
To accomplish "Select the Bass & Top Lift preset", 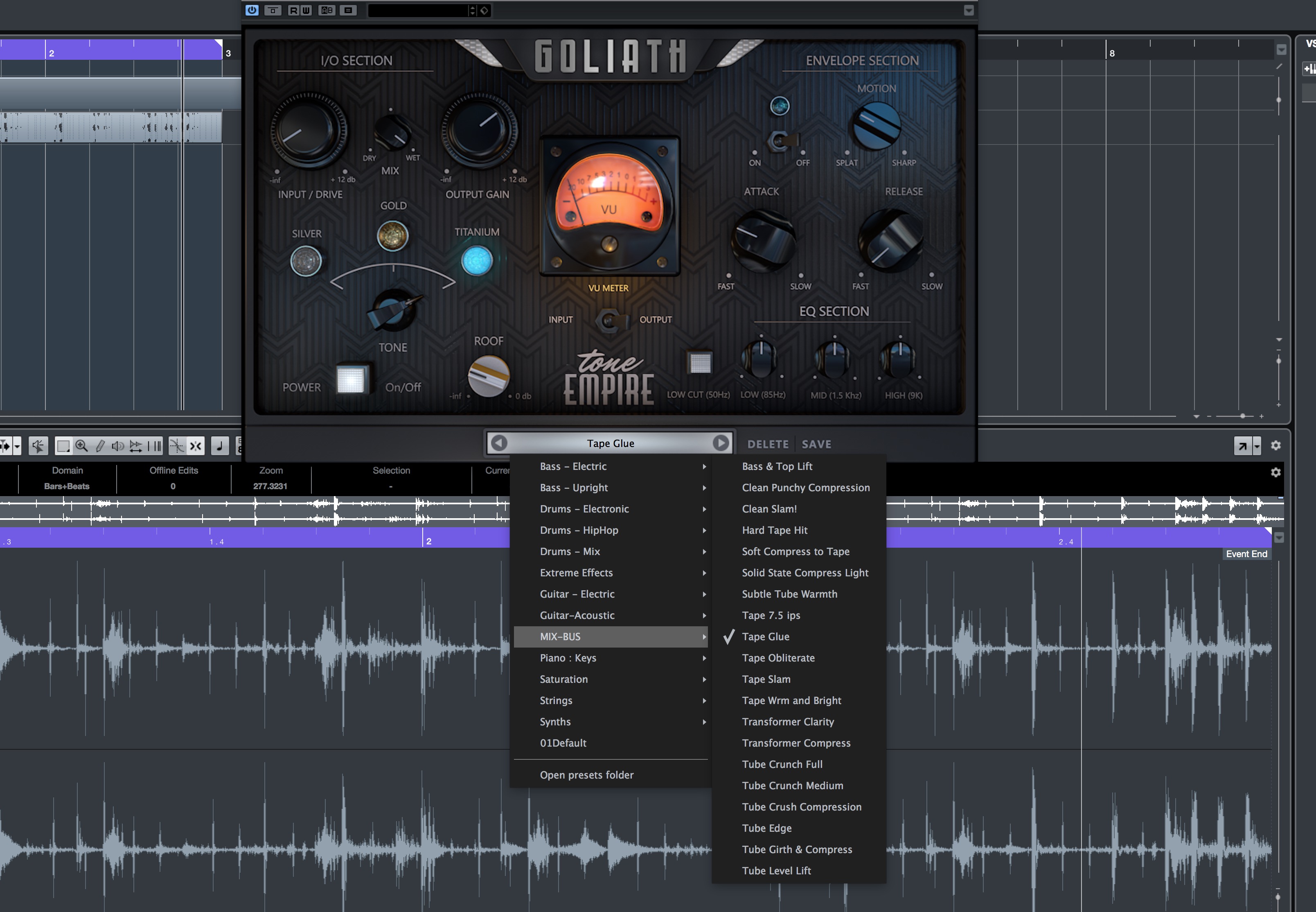I will [x=799, y=466].
